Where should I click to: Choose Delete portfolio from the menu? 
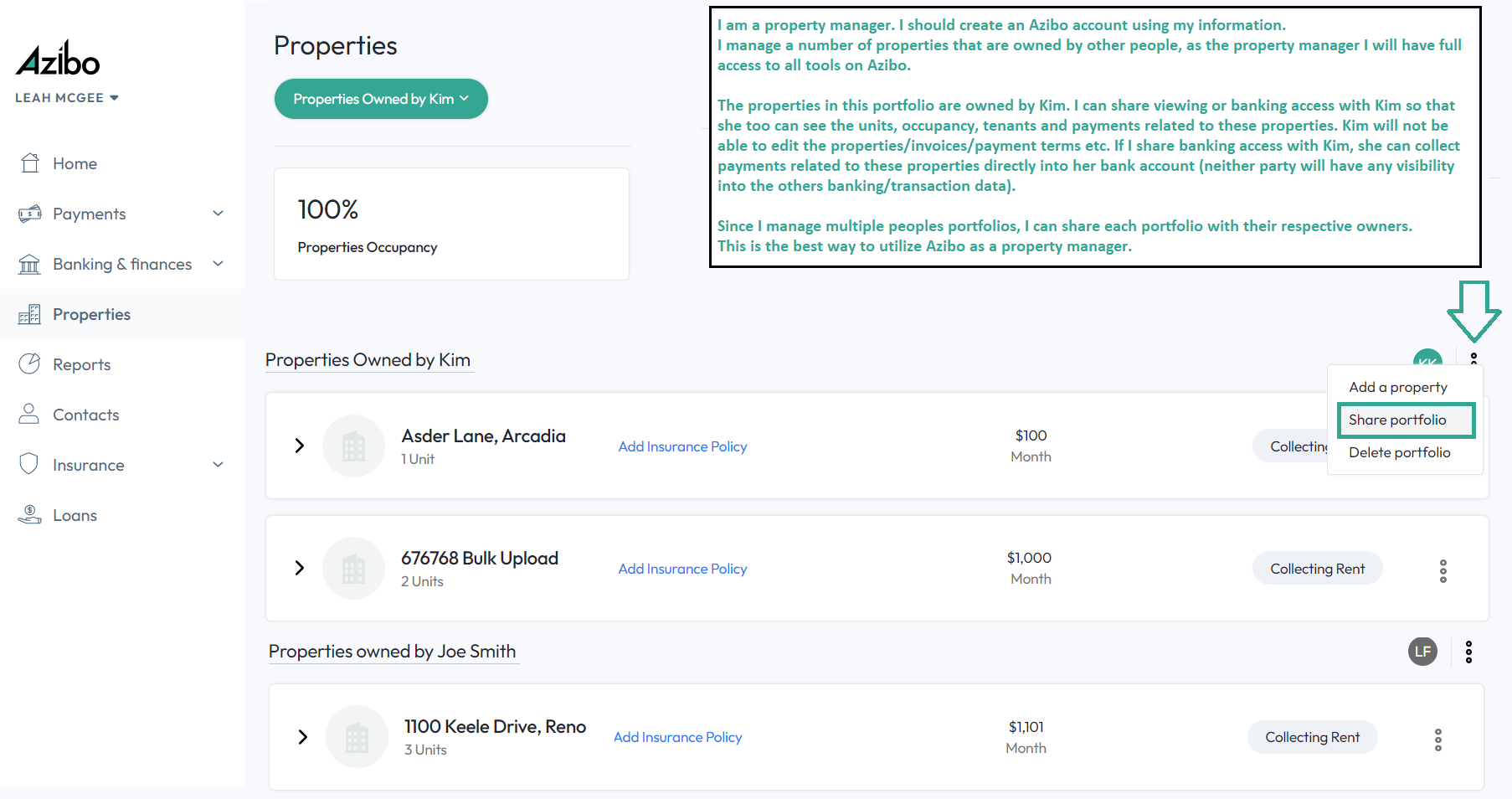pos(1400,452)
